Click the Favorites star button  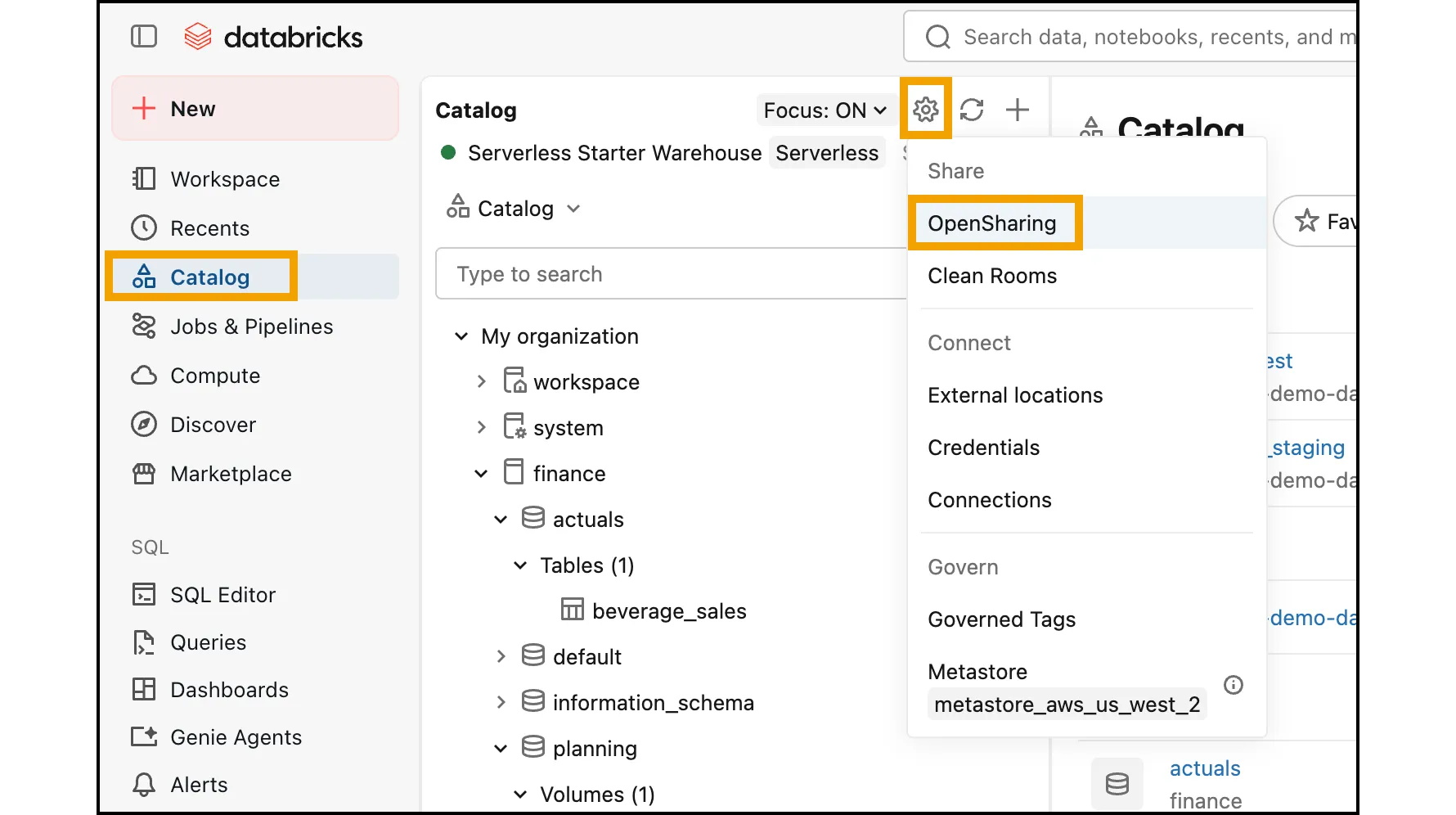1315,221
